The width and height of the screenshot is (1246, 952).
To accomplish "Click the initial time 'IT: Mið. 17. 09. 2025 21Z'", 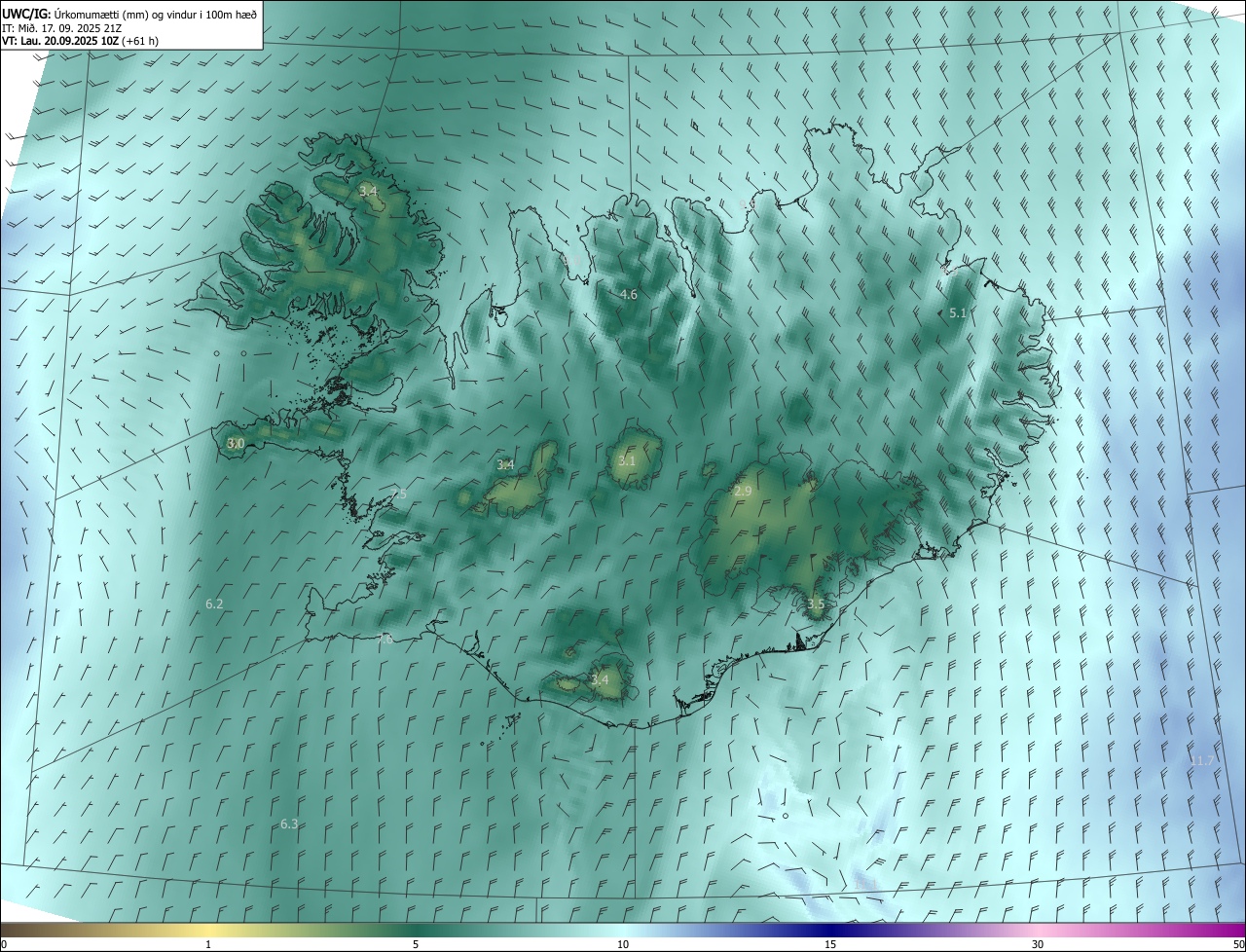I will click(x=61, y=27).
